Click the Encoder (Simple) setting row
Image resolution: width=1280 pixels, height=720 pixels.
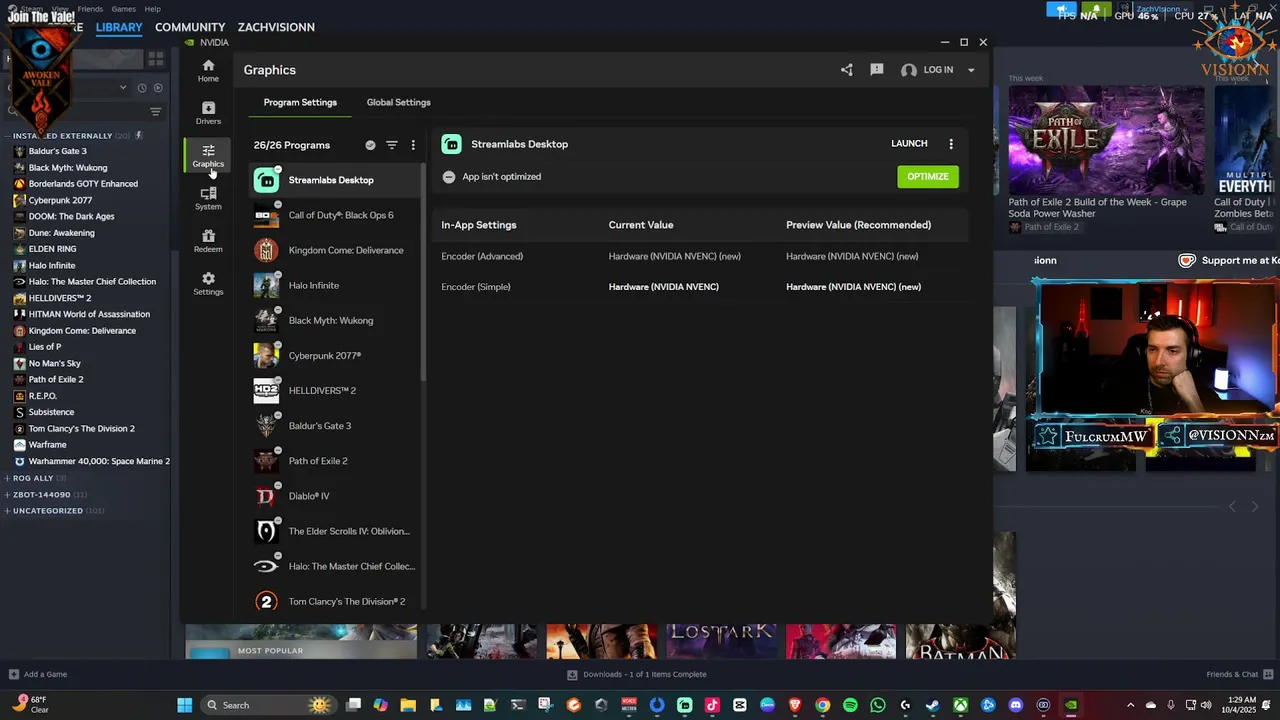pos(700,287)
